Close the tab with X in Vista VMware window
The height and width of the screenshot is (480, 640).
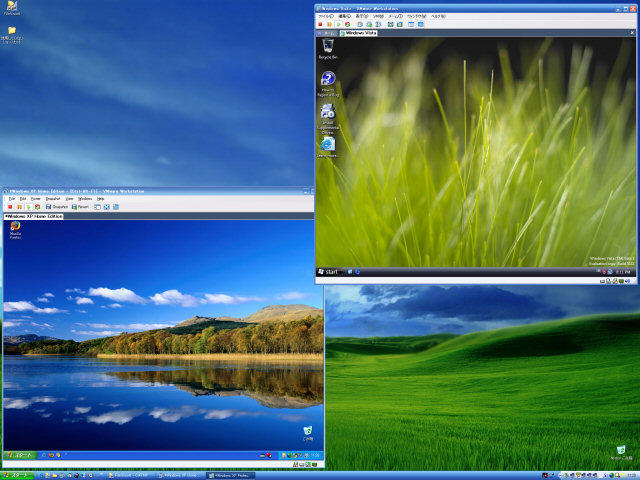click(x=632, y=33)
